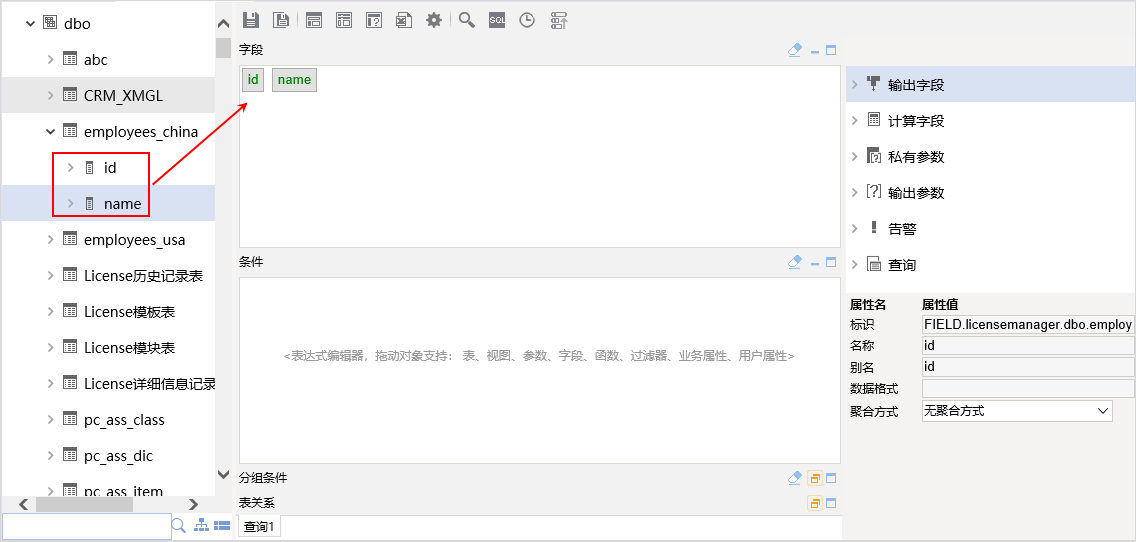This screenshot has width=1136, height=542.
Task: Click the tree horizontal scrollbar thumb
Action: coord(85,504)
